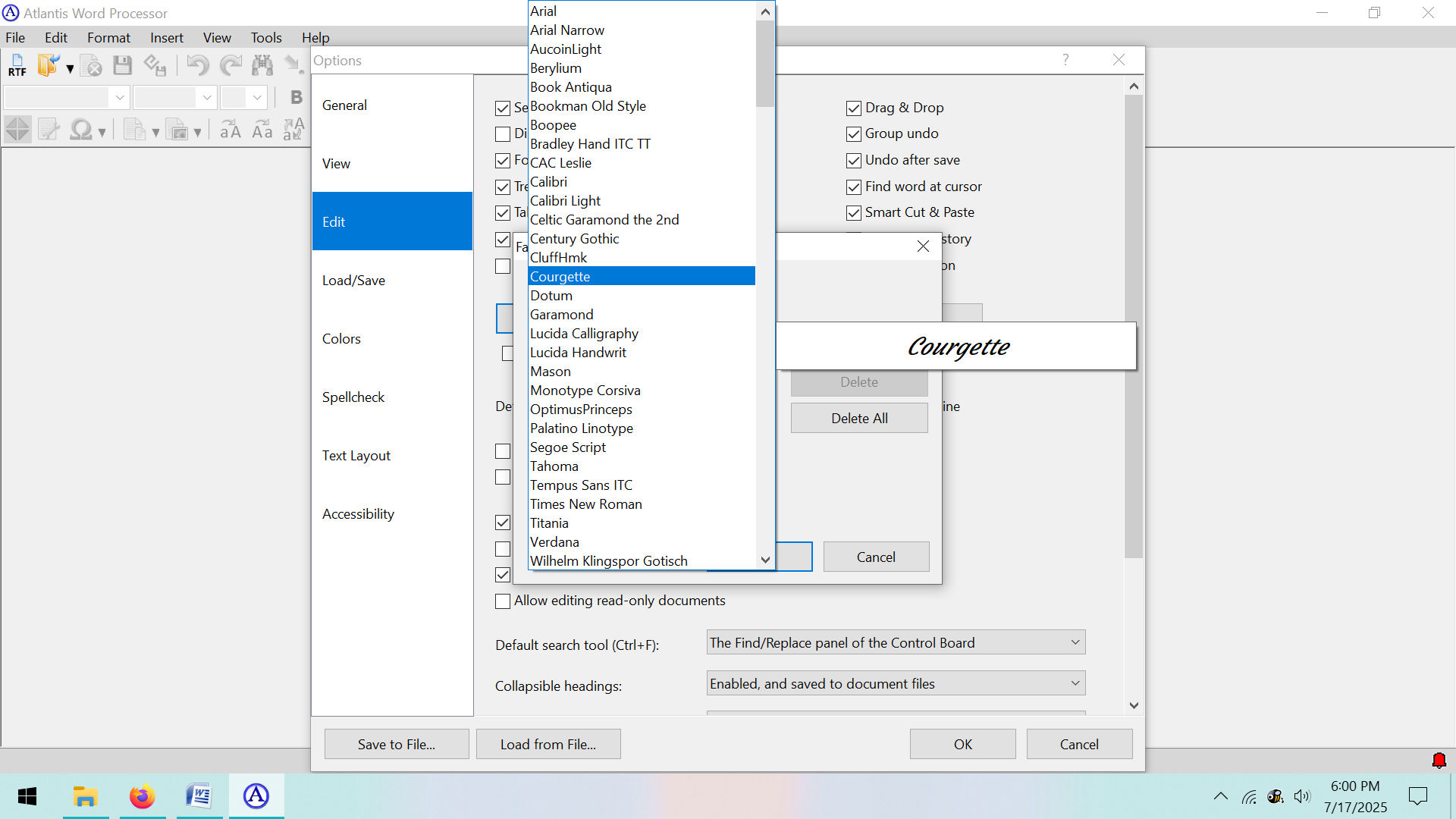Show hidden system tray icons
The width and height of the screenshot is (1456, 819).
(1220, 796)
